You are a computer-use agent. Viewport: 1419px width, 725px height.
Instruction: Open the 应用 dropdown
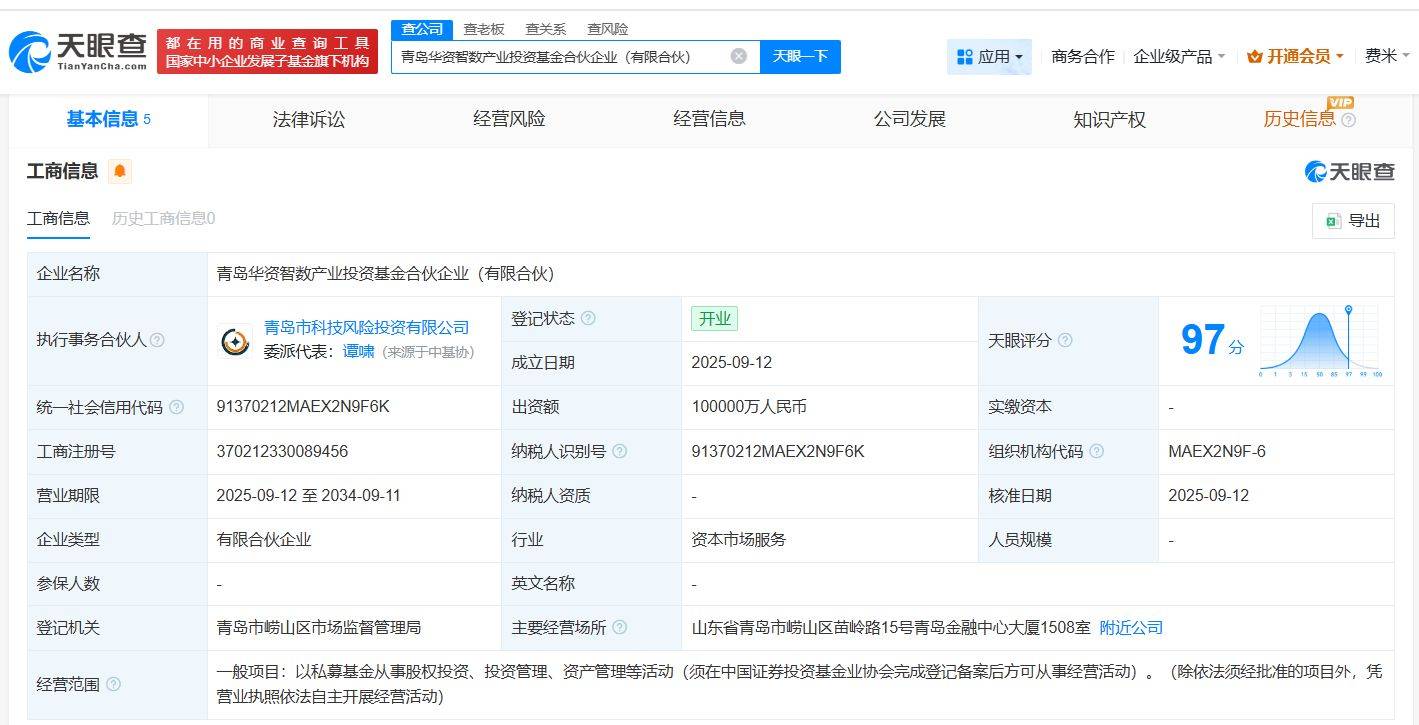tap(989, 57)
